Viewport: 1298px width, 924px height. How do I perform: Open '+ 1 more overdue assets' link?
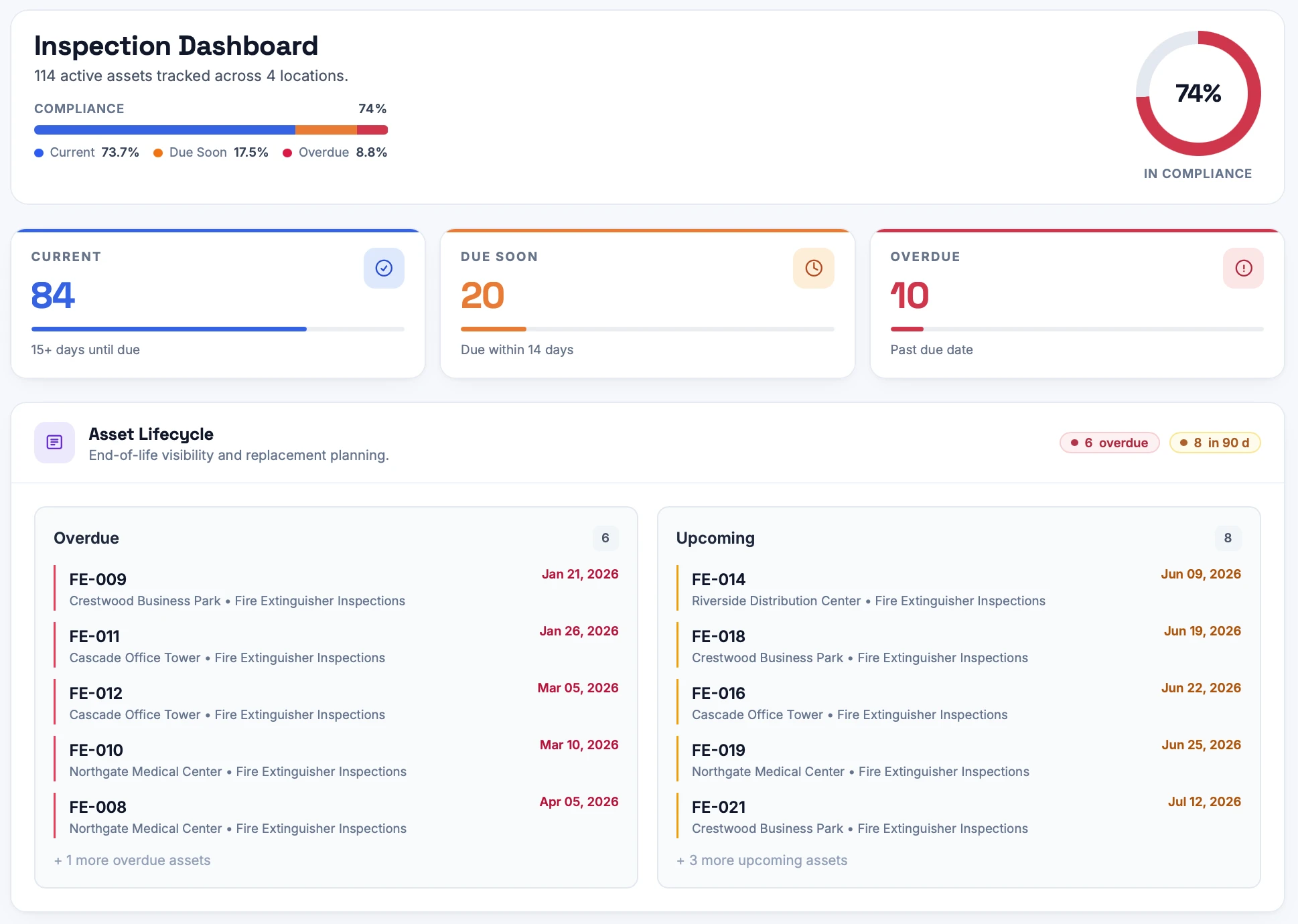(133, 860)
